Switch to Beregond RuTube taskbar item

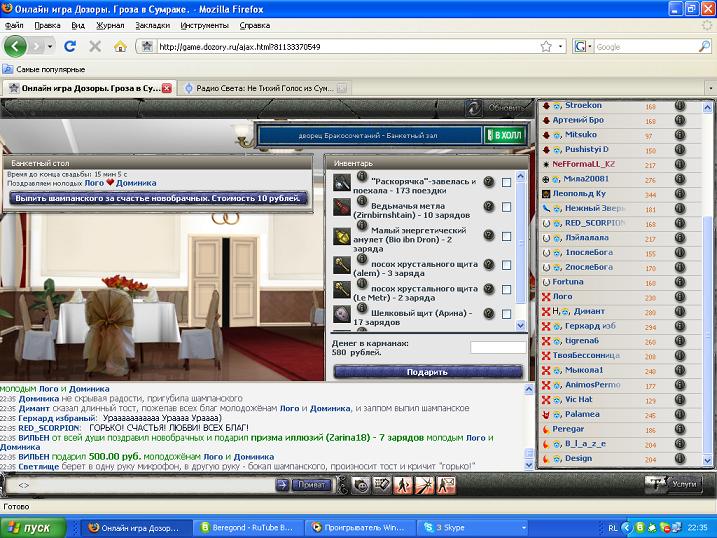249,527
